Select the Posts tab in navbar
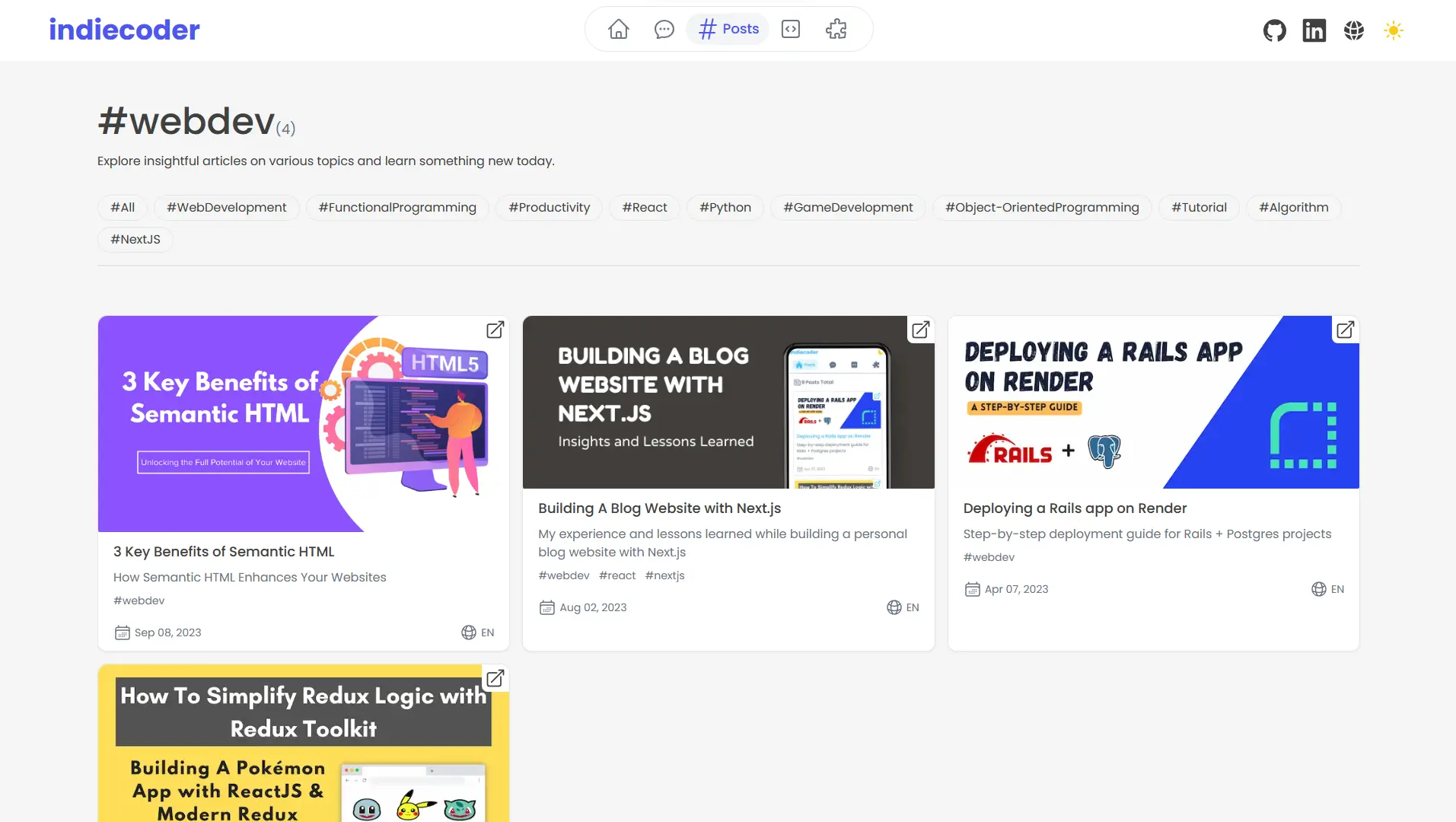Viewport: 1456px width, 822px height. click(x=728, y=29)
